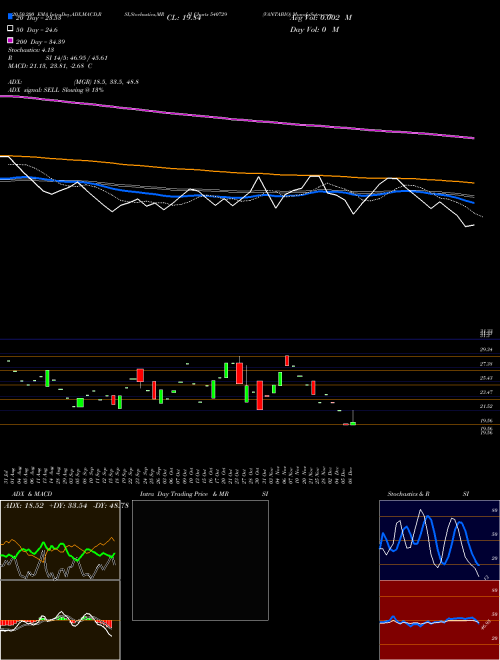Click the blue 20 Day legend swatch
This screenshot has height=660, width=500.
click(10, 16)
